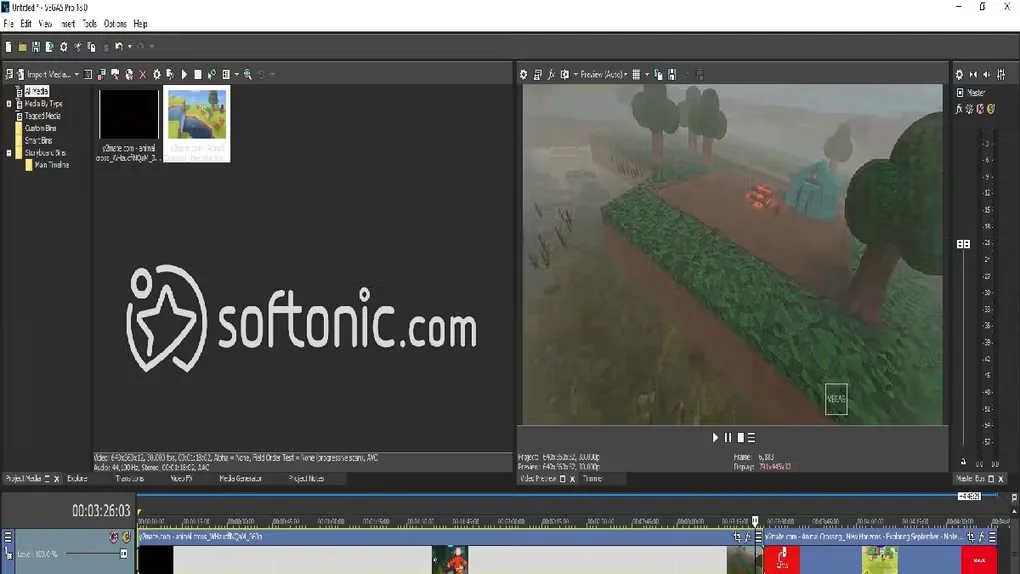1020x574 pixels.
Task: Open the File menu
Action: click(8, 24)
